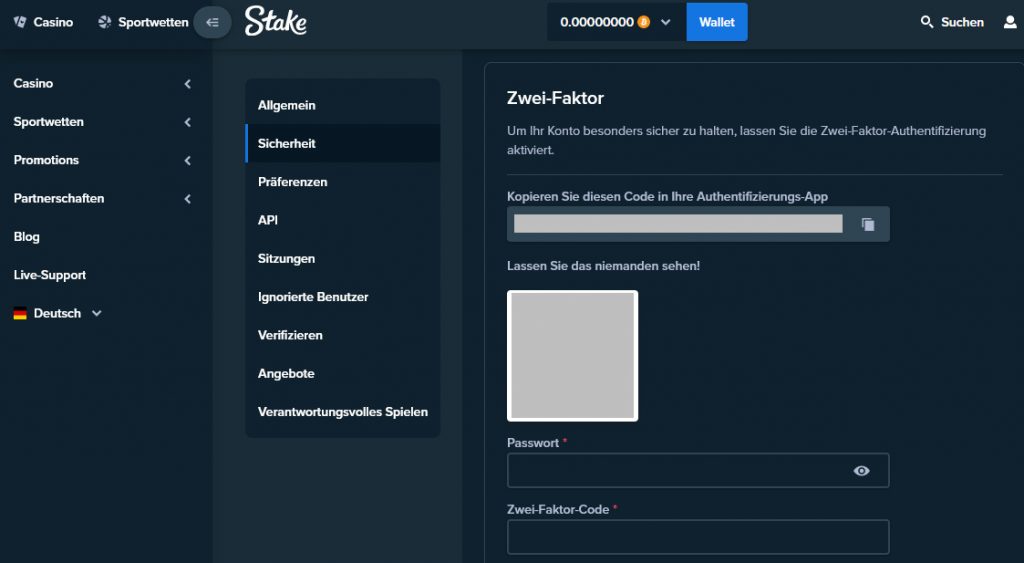Click the Zwei-Faktor-Code input field
The image size is (1024, 563).
tap(698, 537)
